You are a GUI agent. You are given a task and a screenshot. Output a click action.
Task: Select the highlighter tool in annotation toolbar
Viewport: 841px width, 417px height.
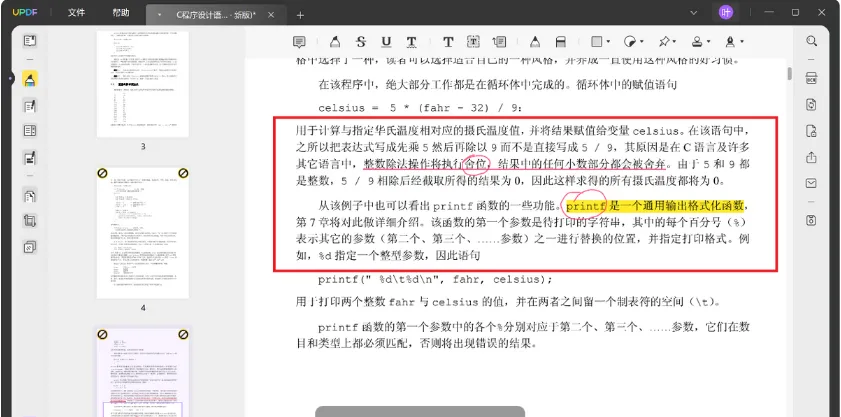(334, 42)
